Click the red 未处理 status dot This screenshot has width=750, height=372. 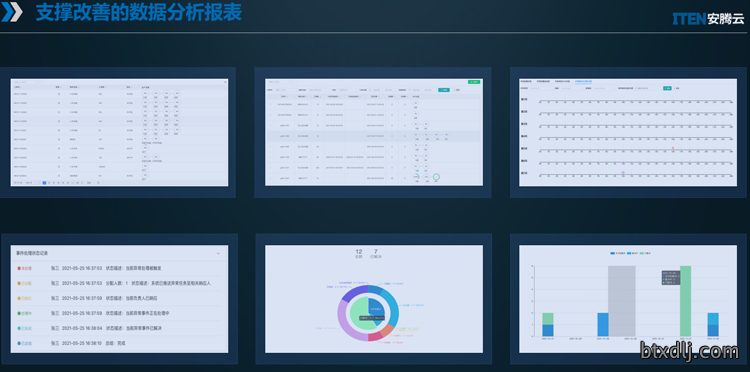coord(19,268)
